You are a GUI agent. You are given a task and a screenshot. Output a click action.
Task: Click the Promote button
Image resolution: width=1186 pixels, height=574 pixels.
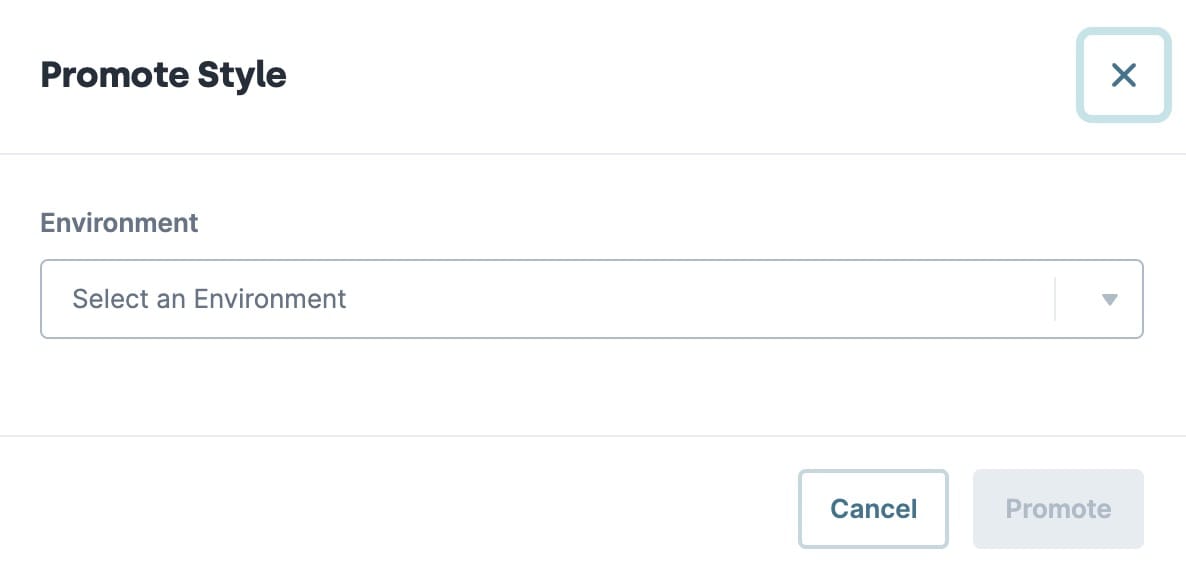[1058, 508]
